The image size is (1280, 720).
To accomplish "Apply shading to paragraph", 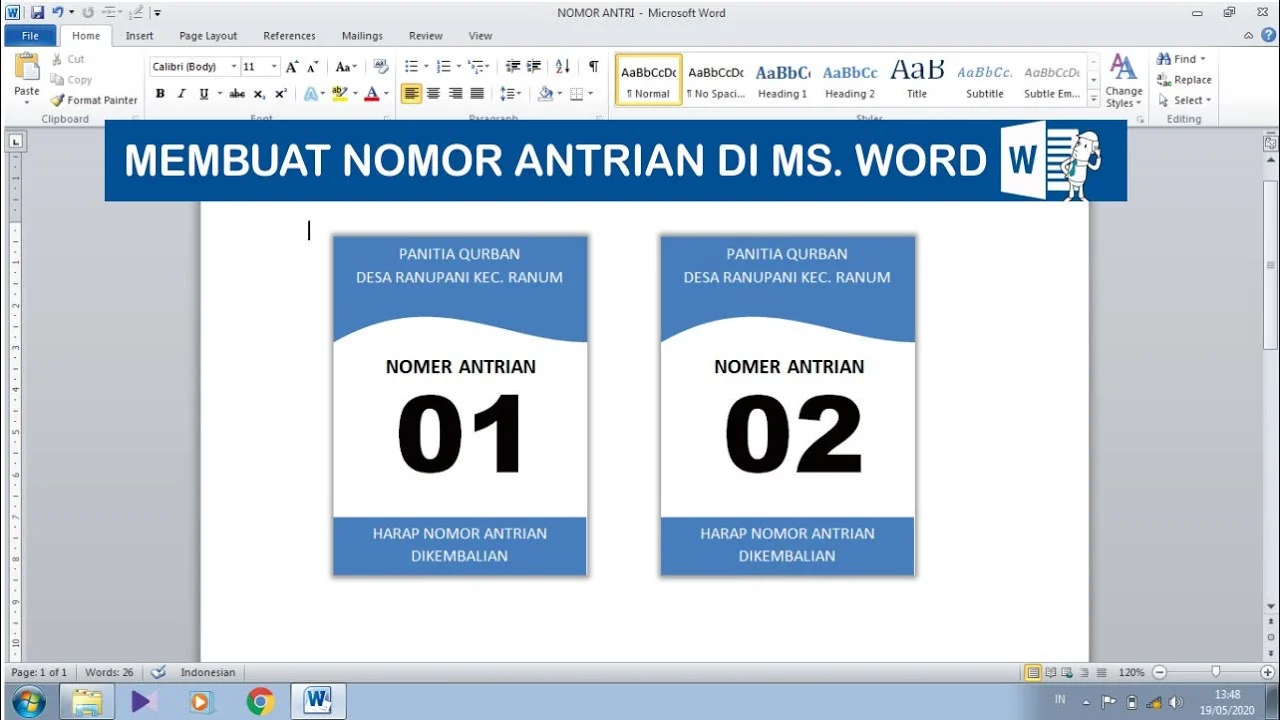I will click(545, 94).
